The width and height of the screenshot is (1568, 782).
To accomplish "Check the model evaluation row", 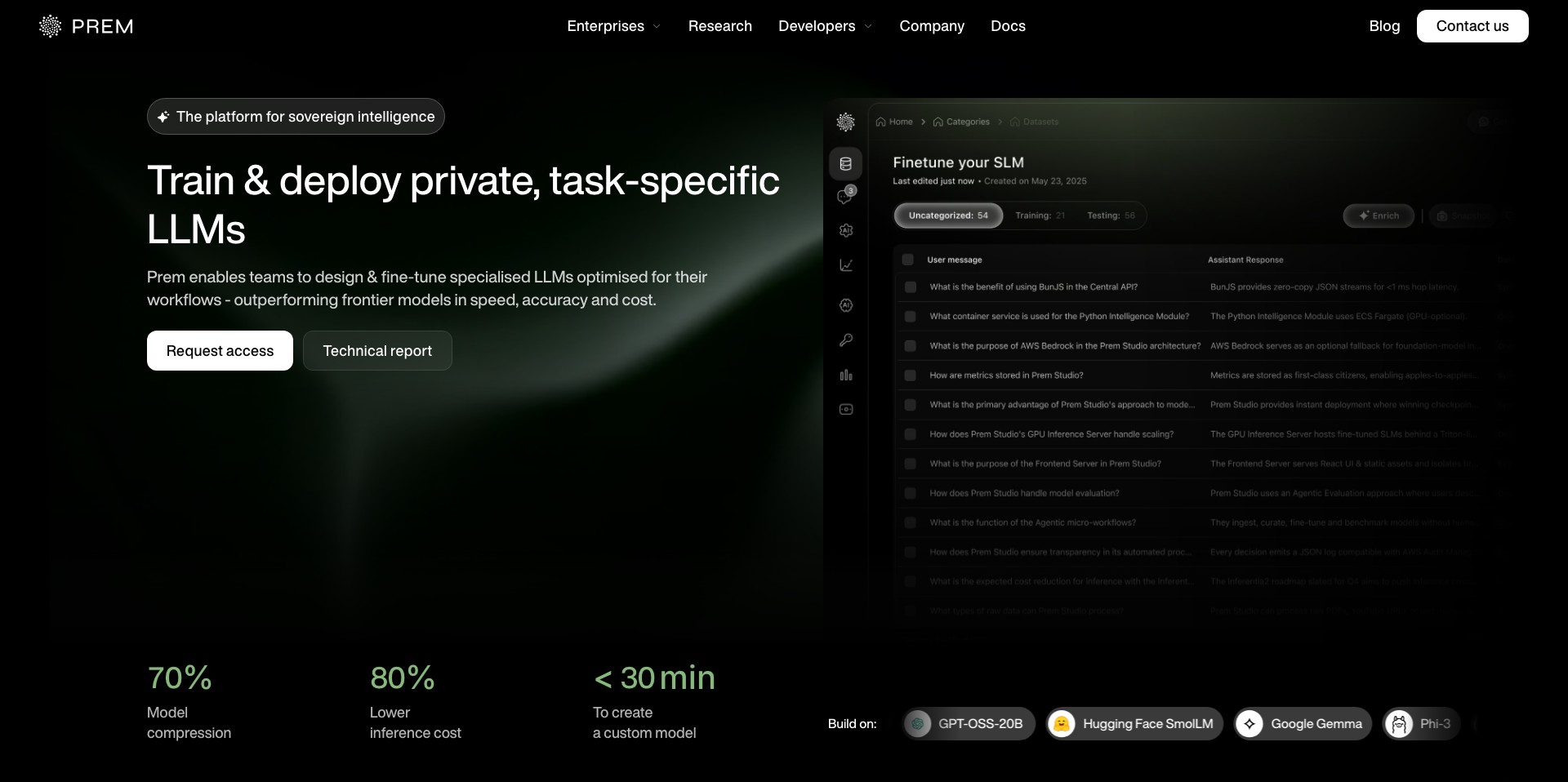I will (910, 493).
